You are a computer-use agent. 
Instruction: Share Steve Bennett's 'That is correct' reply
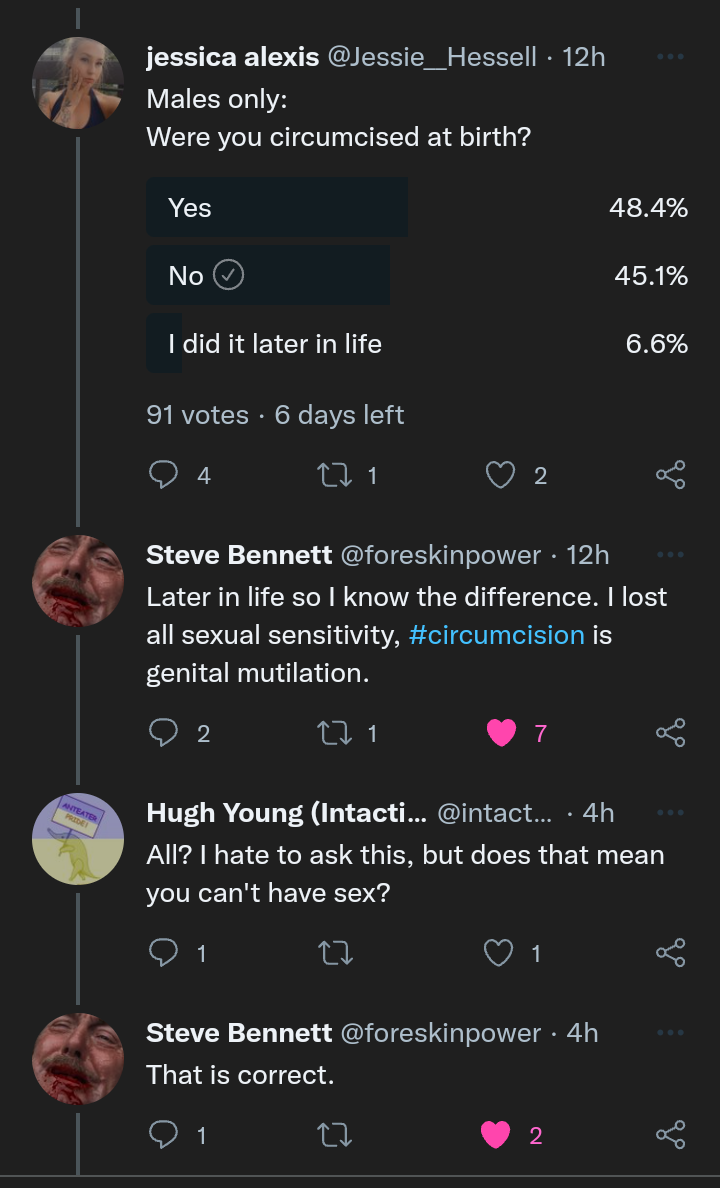(670, 1135)
